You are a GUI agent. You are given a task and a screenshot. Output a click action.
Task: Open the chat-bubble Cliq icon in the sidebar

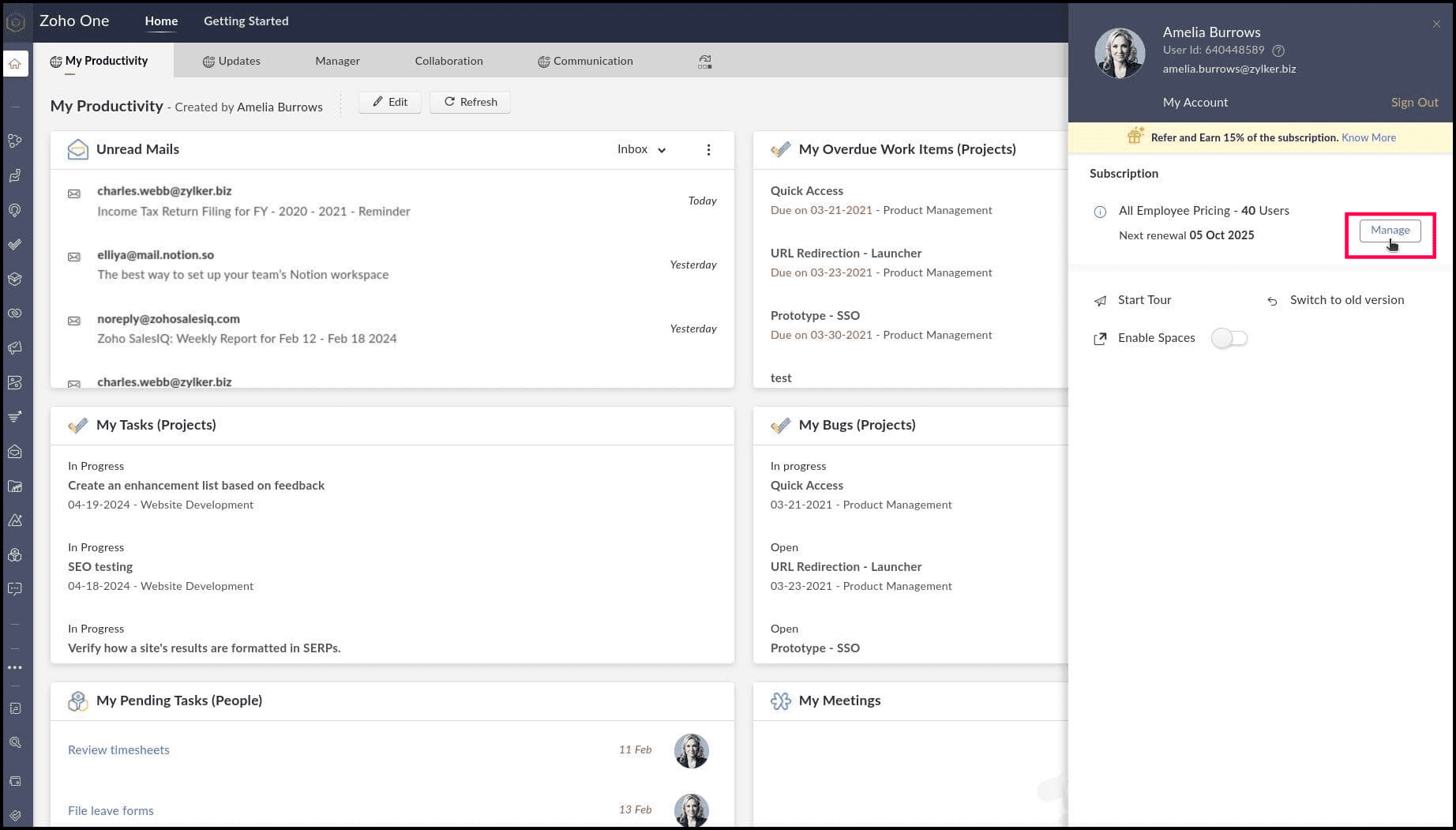click(15, 589)
